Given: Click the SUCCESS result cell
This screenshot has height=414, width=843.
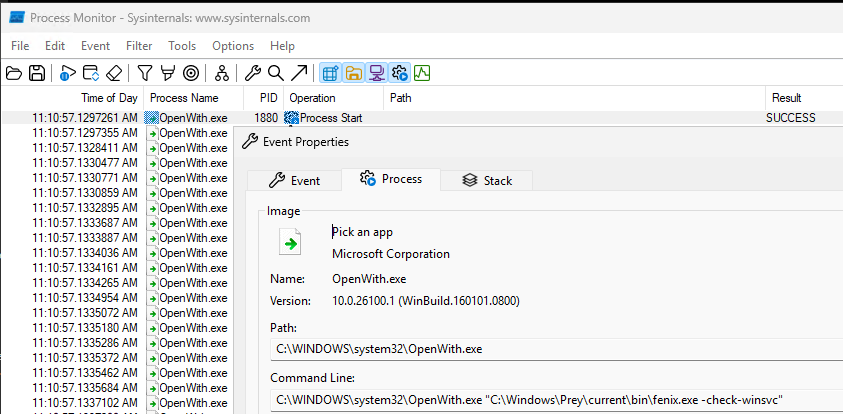Looking at the screenshot, I should click(x=791, y=118).
